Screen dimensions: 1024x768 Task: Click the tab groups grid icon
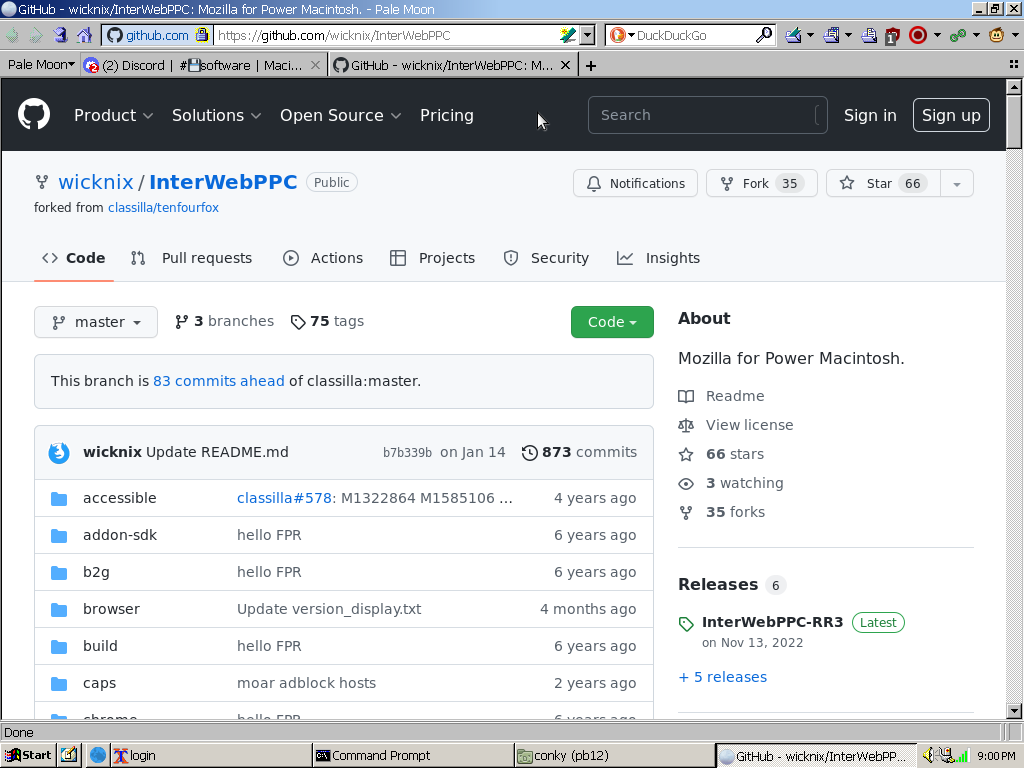1014,64
